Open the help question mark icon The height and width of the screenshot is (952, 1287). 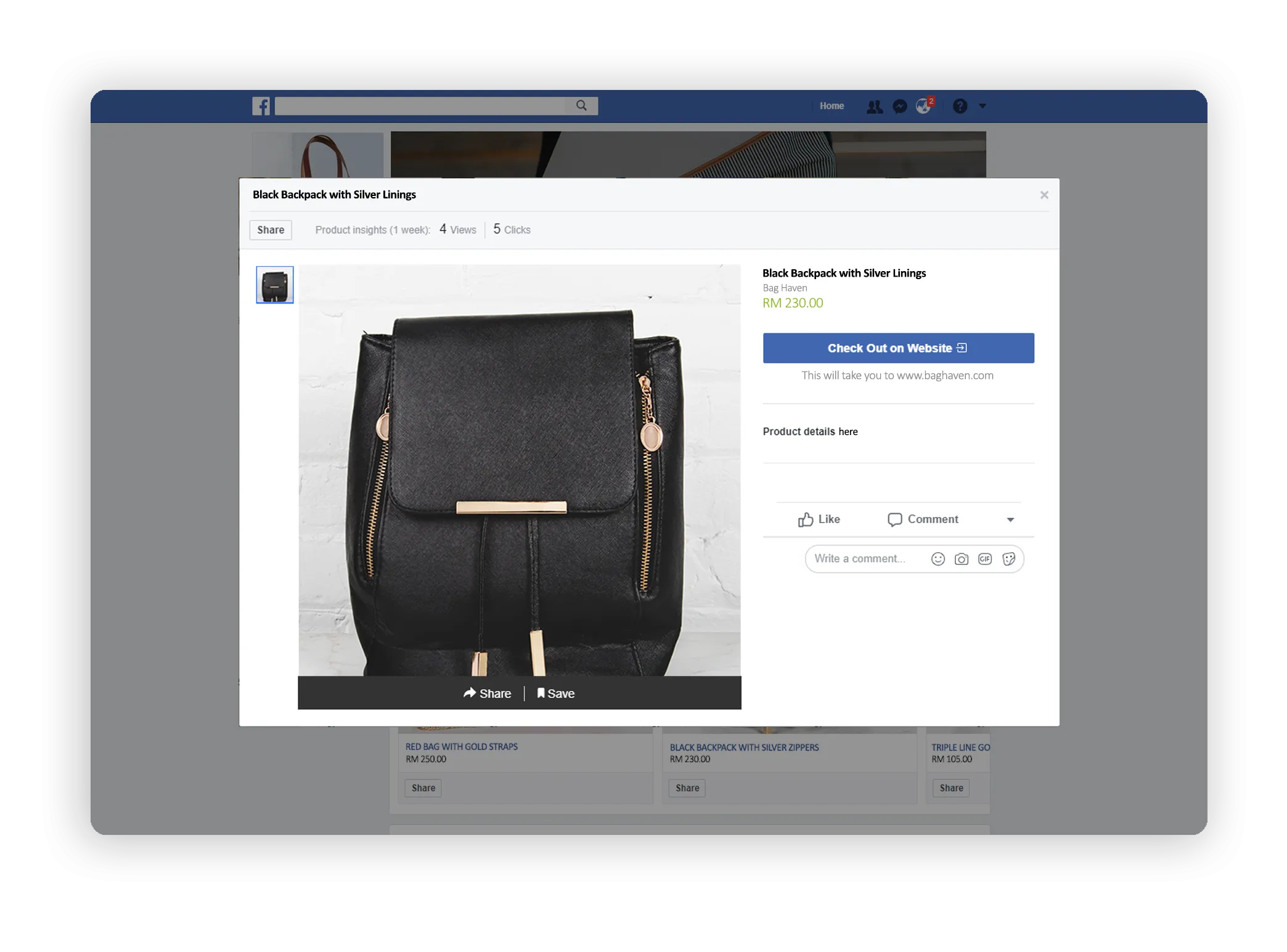click(x=960, y=107)
